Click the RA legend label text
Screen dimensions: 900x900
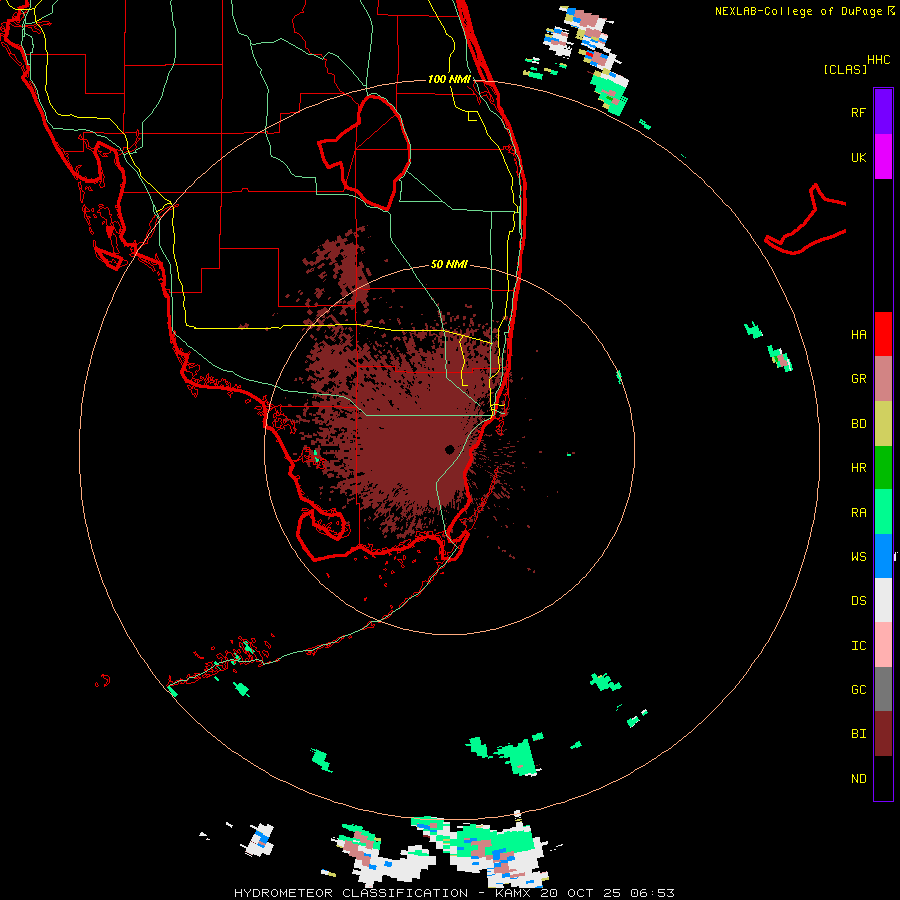858,512
